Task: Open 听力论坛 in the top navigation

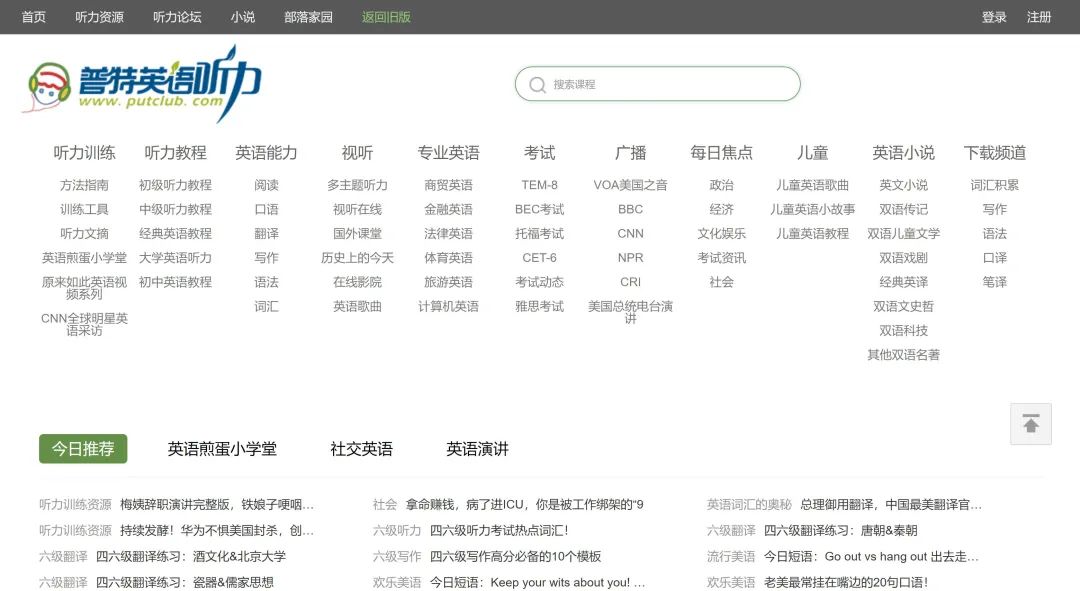Action: (x=177, y=17)
